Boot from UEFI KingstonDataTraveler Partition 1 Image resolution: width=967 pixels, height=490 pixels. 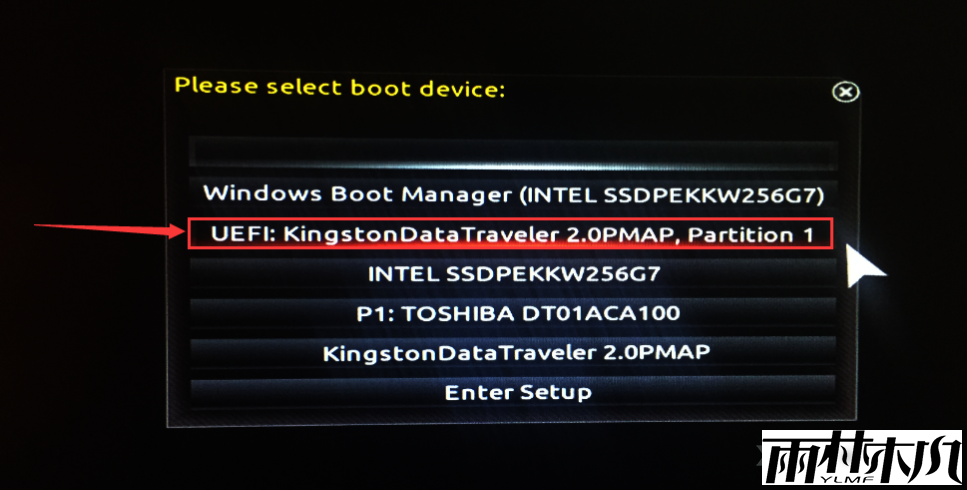[511, 234]
